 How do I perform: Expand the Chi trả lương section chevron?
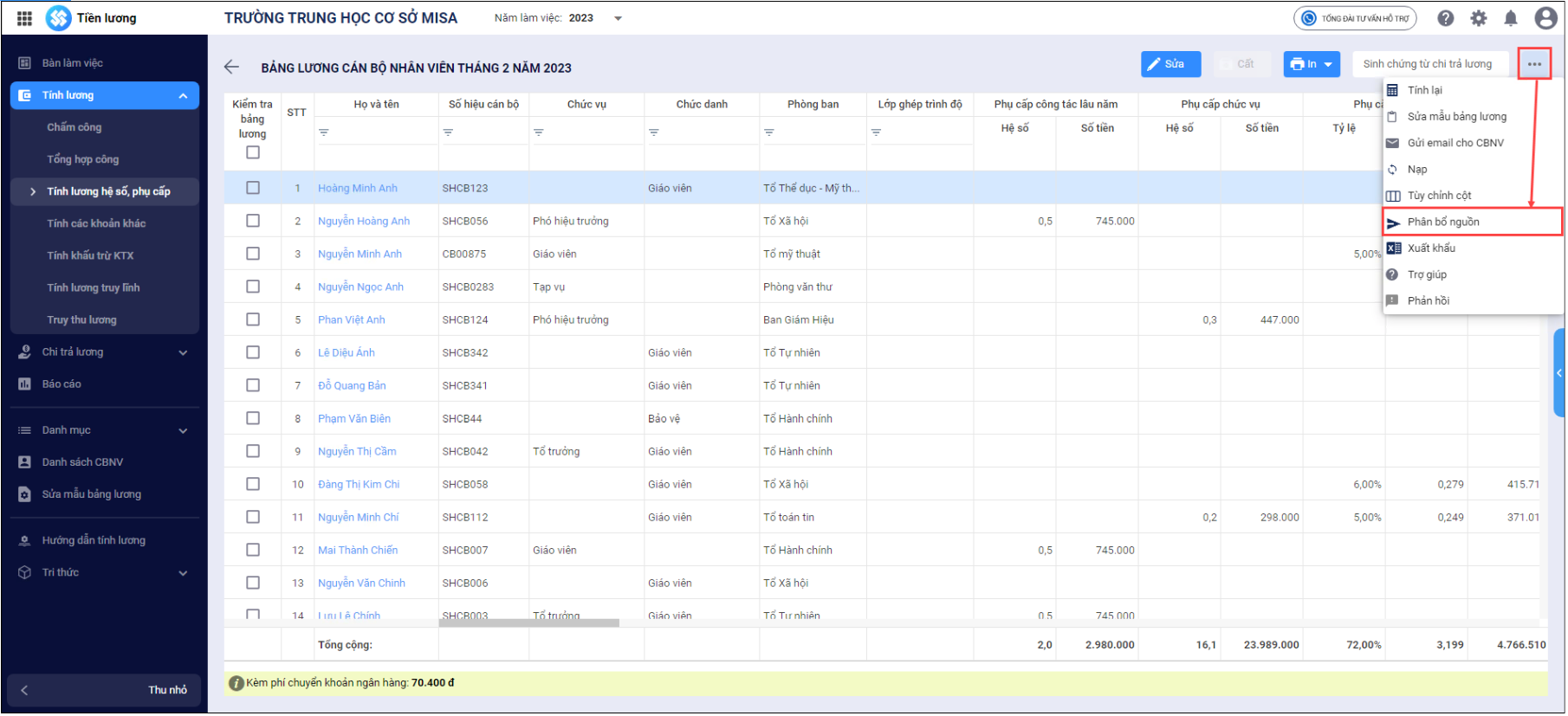(x=183, y=352)
